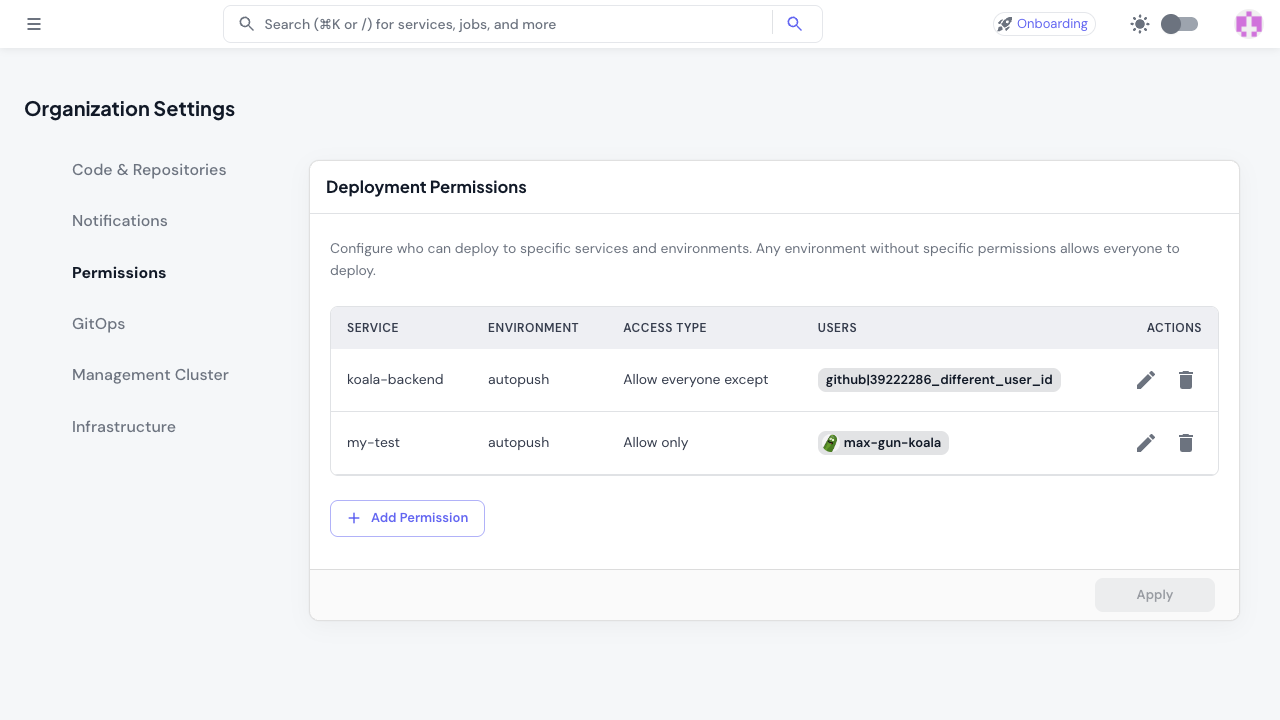Delete the my-test permission rule
1280x720 pixels.
click(x=1186, y=443)
